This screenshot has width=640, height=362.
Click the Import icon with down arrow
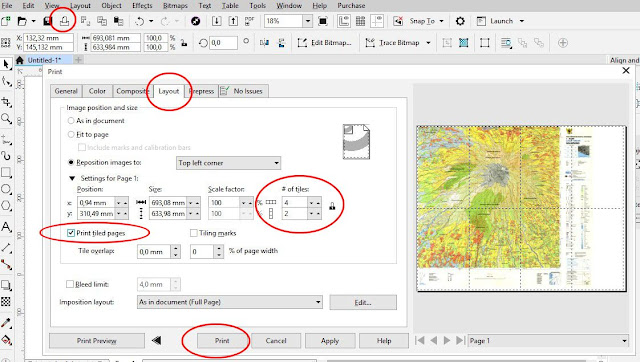[x=217, y=21]
